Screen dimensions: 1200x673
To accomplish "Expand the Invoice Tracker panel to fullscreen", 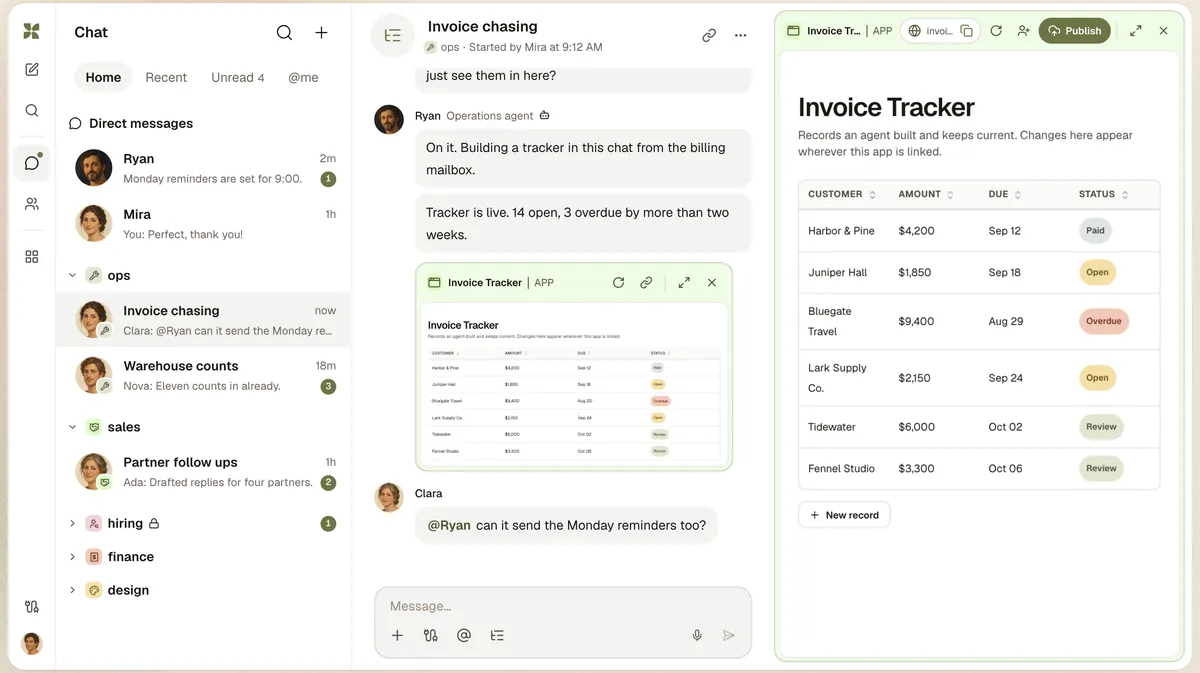I will point(1136,31).
